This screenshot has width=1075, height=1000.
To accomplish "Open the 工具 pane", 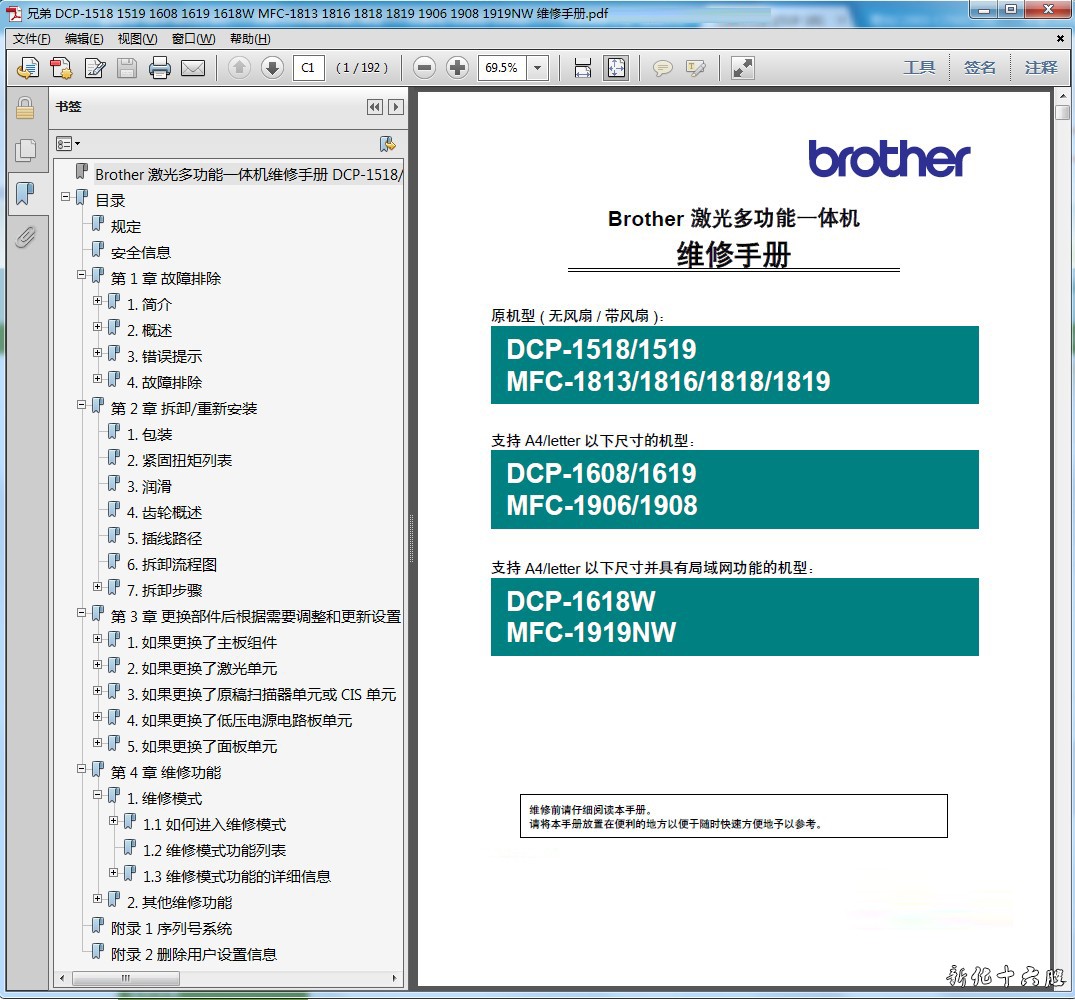I will (919, 68).
